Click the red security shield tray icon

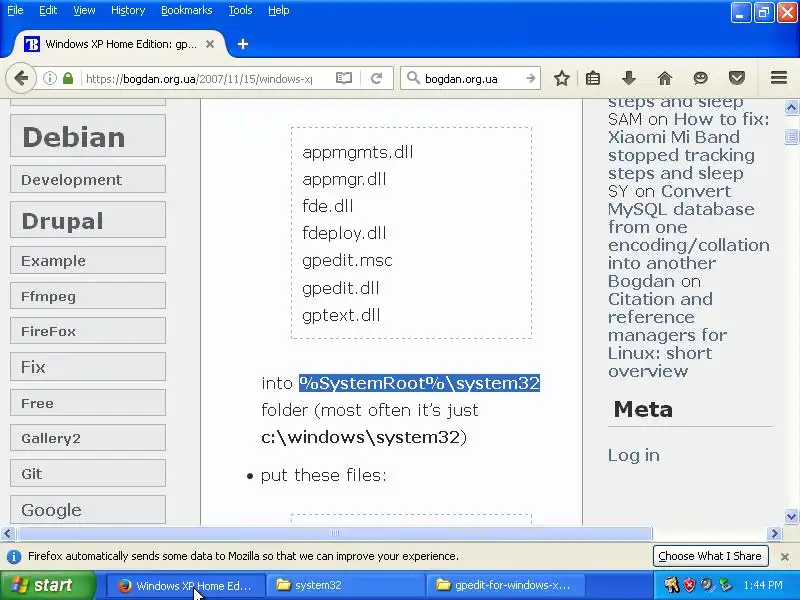[689, 585]
